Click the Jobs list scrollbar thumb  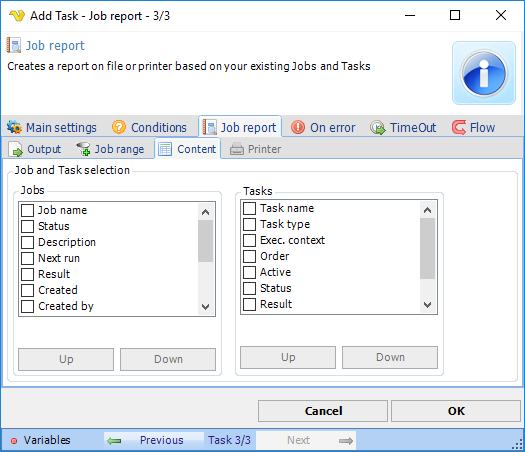(206, 241)
